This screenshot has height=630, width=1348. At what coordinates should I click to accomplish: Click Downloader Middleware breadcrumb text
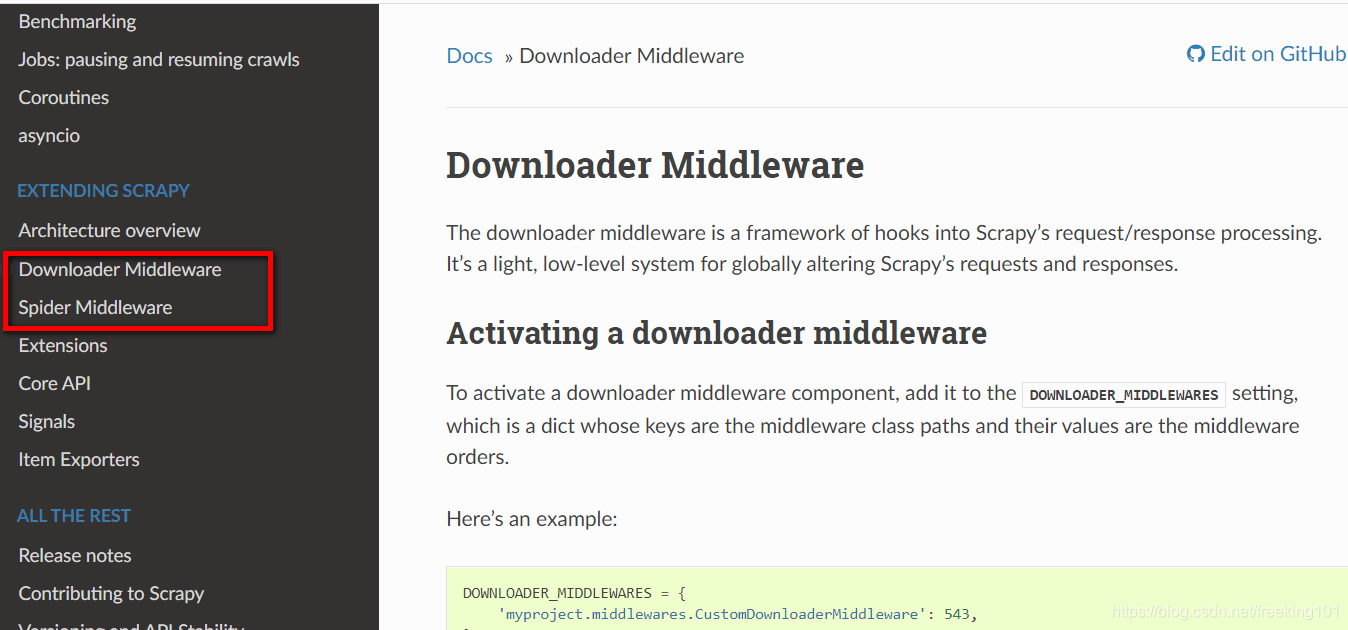pos(632,56)
